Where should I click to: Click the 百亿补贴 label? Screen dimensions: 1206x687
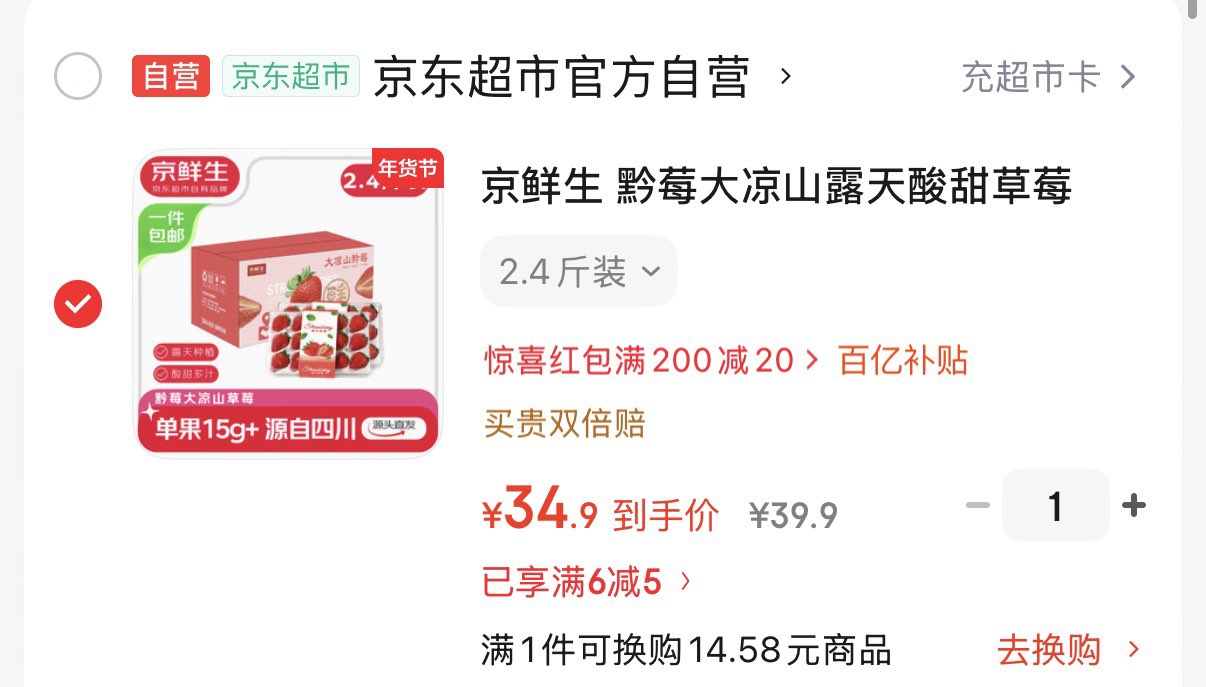[x=904, y=360]
